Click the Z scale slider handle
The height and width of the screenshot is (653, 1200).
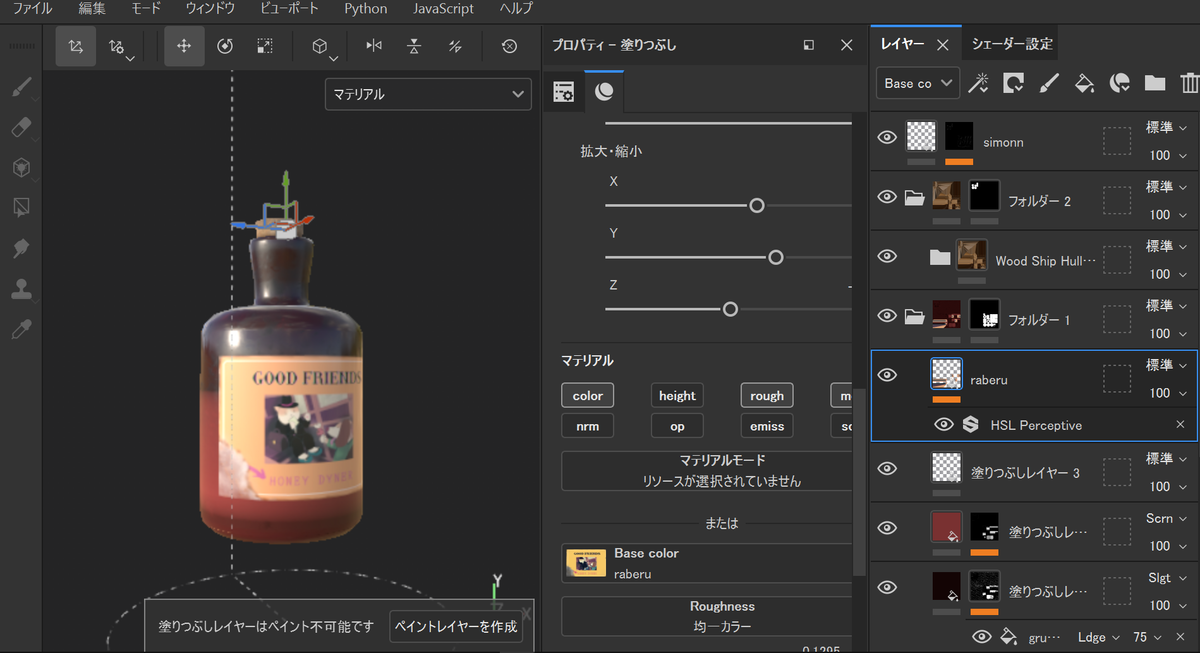pos(730,309)
